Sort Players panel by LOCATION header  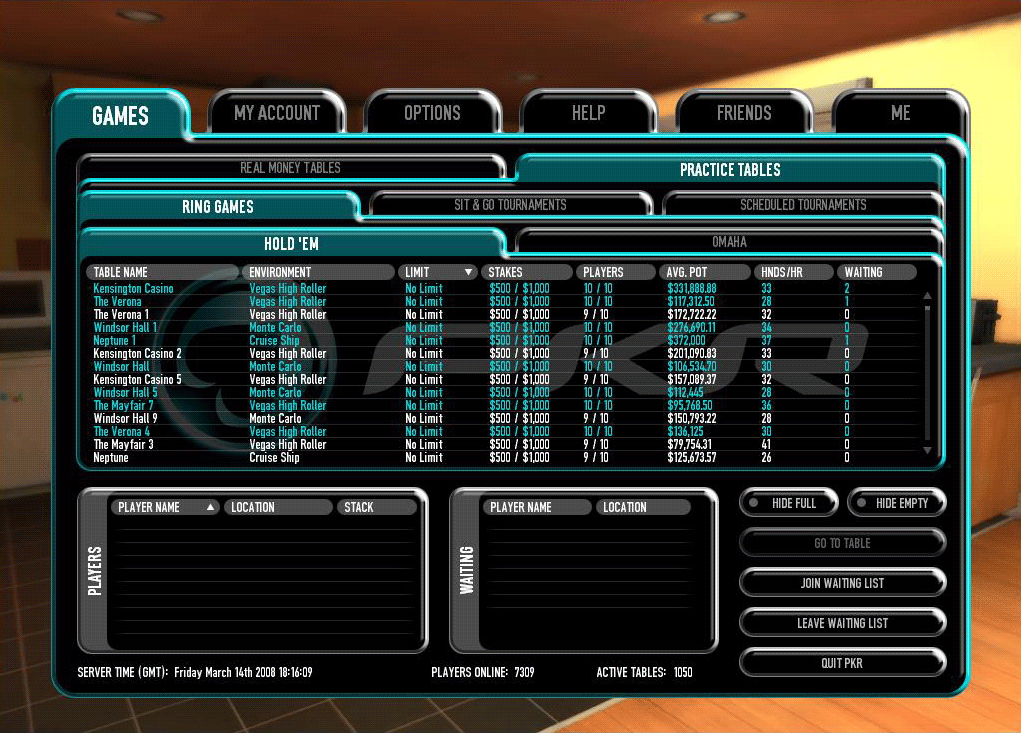click(278, 507)
